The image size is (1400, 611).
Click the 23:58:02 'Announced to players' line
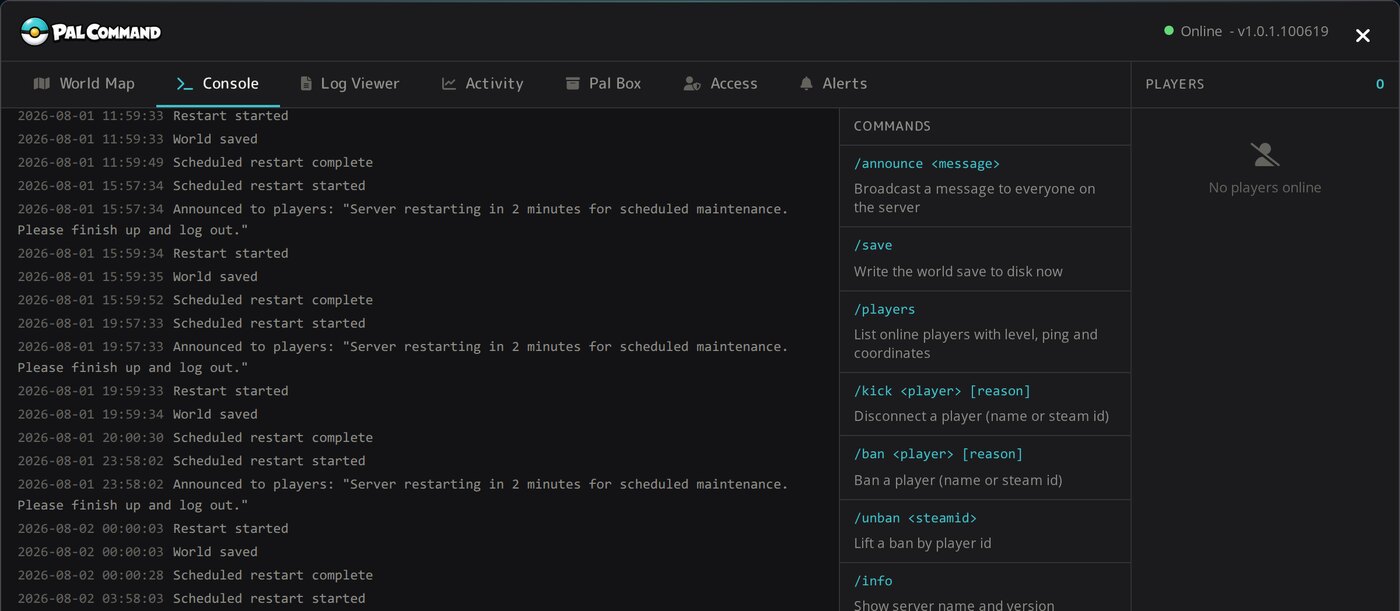403,494
